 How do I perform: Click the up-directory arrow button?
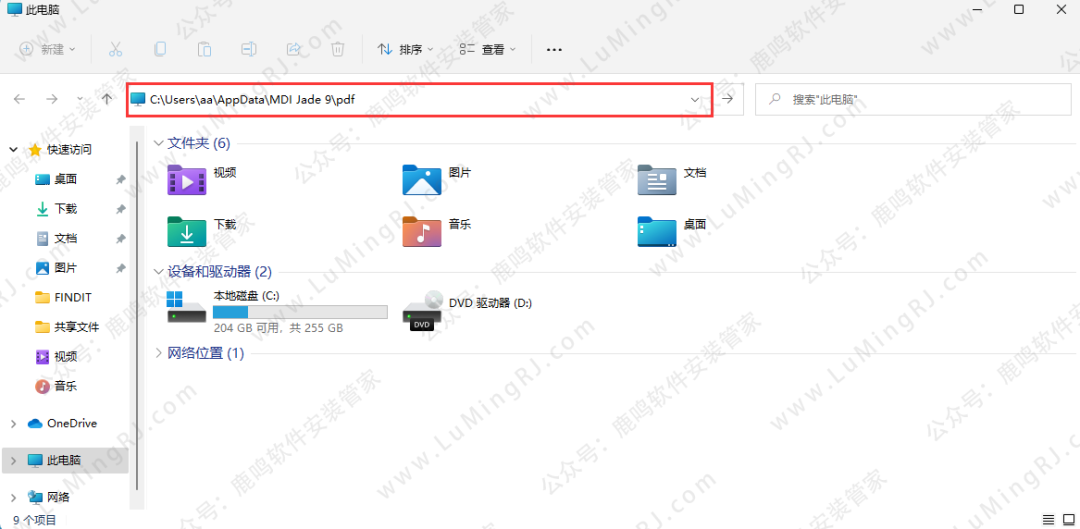pos(107,99)
